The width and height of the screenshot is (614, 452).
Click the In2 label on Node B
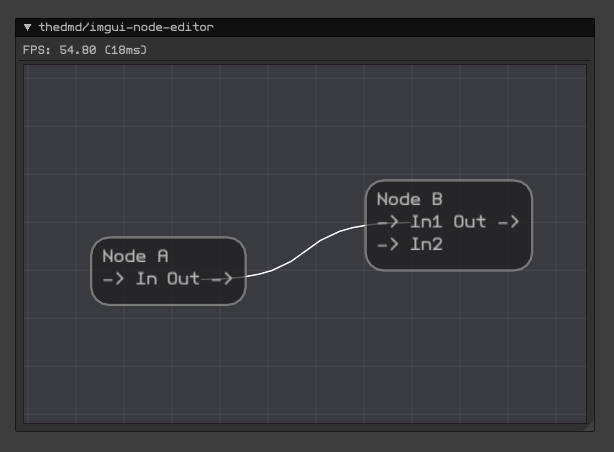click(x=426, y=244)
